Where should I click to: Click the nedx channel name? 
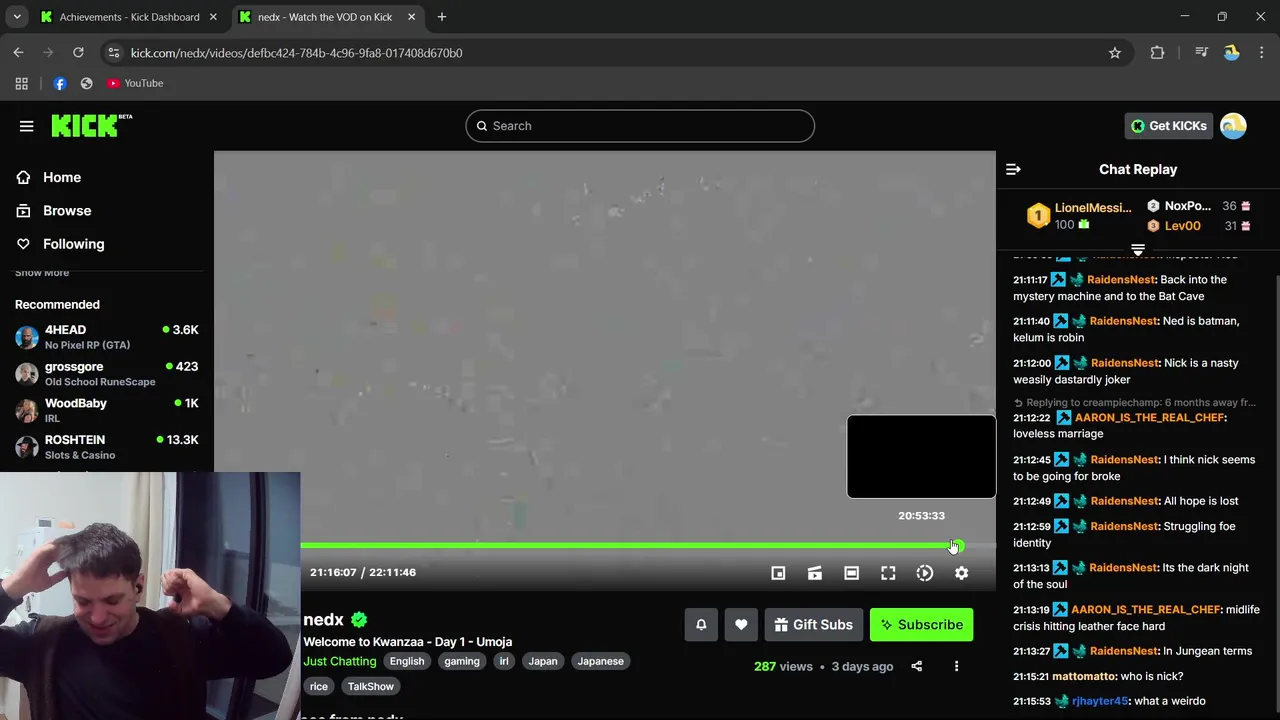click(x=323, y=620)
